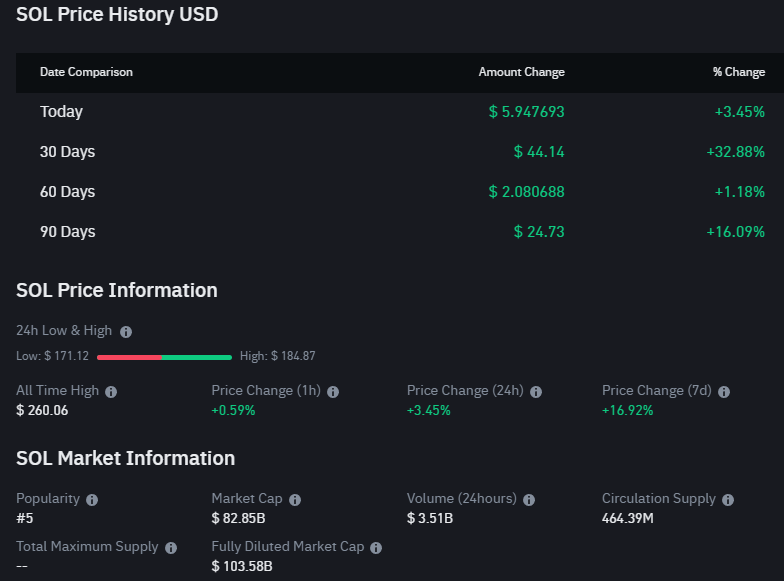Select the Today row in price history
This screenshot has width=784, height=581.
(x=61, y=112)
